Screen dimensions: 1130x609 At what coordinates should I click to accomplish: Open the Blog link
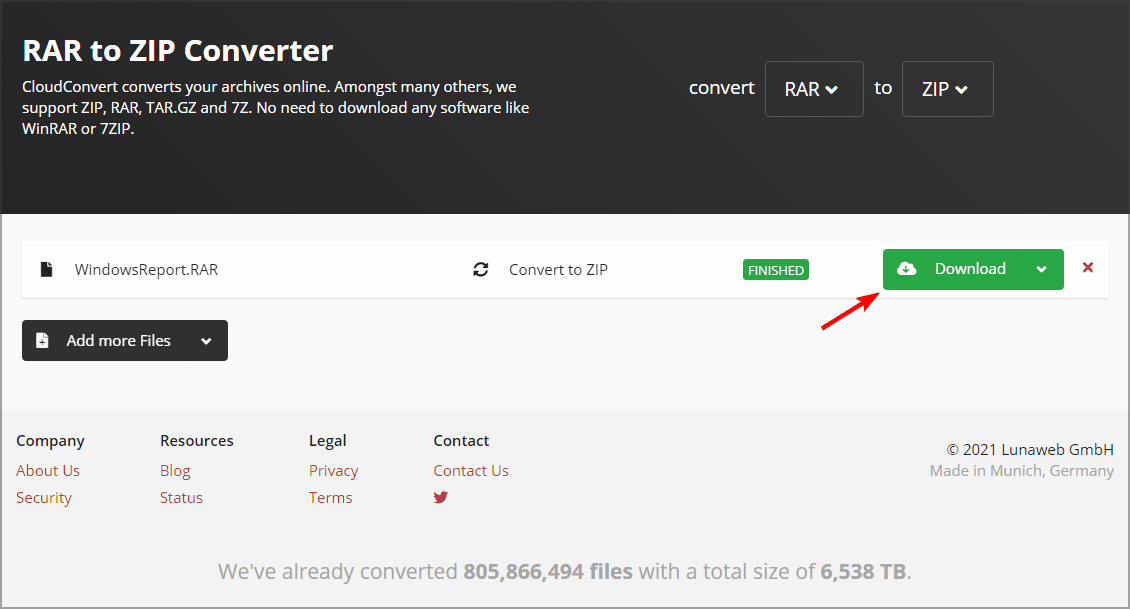[175, 471]
